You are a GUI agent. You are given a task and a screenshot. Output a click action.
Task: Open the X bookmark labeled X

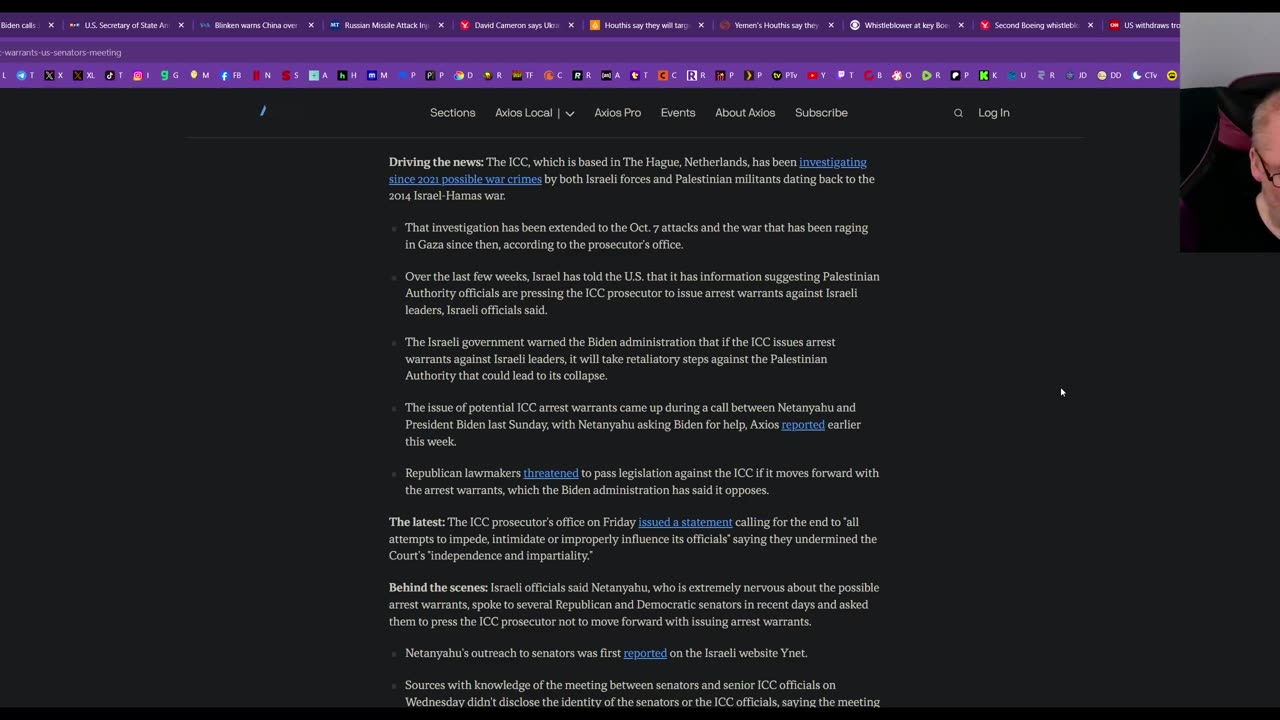[54, 75]
